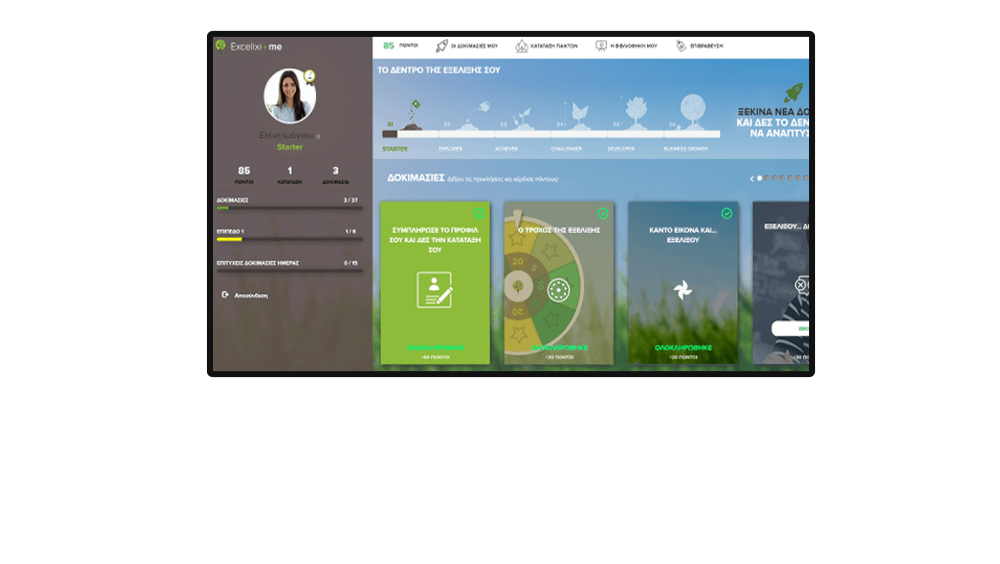Click the library certificate icon
Screen dimensions: 1000x564
[x=601, y=46]
